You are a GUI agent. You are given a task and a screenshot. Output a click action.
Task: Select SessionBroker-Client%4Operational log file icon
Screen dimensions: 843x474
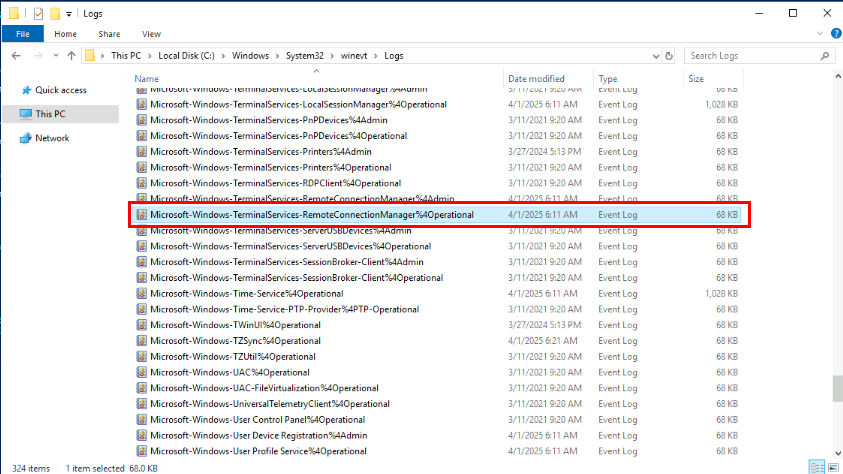141,278
